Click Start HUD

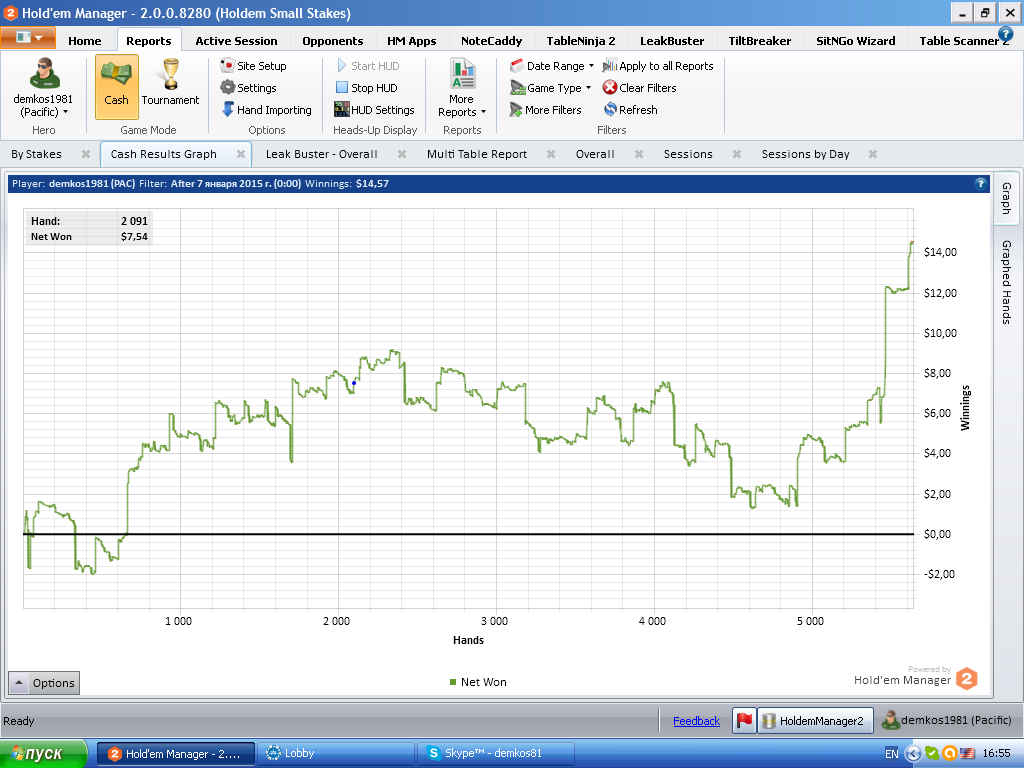pos(368,66)
